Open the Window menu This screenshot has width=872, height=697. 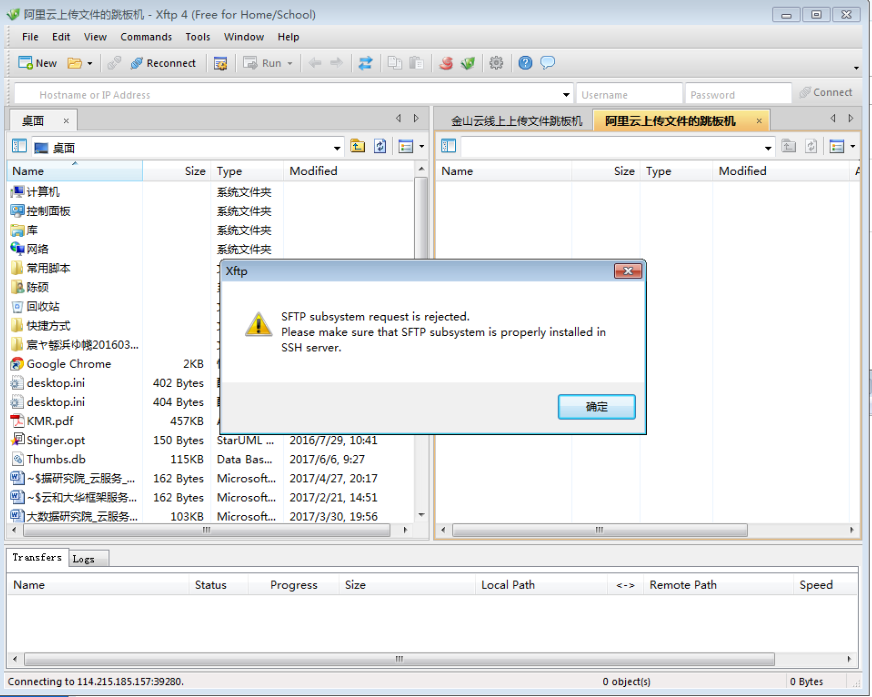(x=244, y=37)
